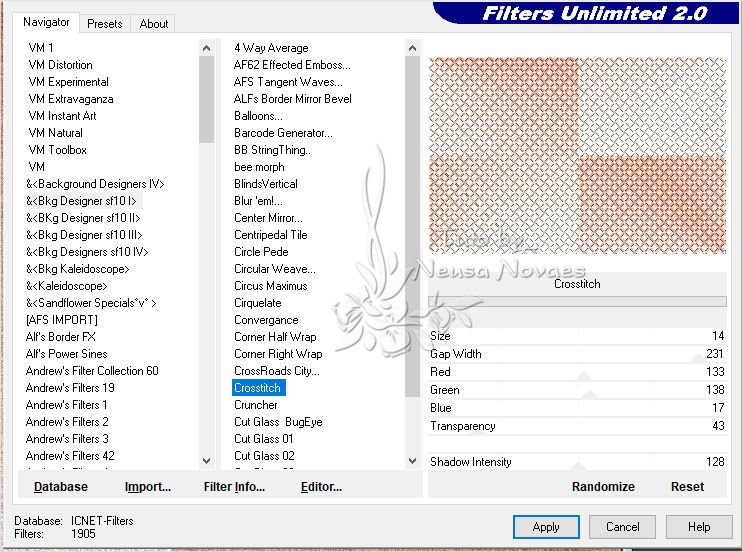
Task: Click filter list down arrow
Action: click(412, 461)
